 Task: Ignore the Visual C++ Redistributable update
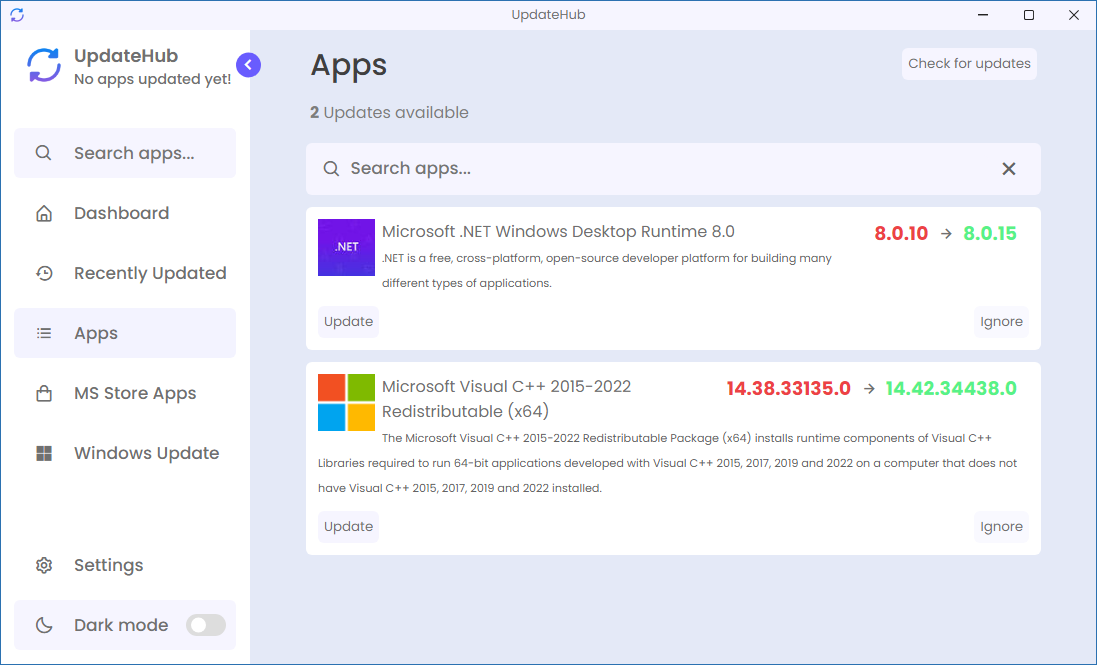pos(1001,527)
